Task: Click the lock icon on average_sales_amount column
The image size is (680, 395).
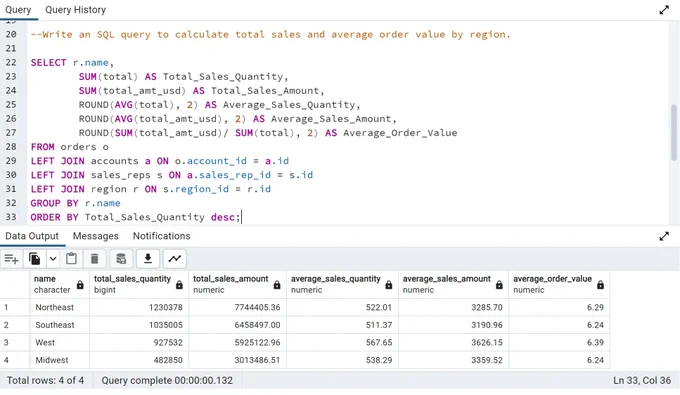Action: (499, 285)
